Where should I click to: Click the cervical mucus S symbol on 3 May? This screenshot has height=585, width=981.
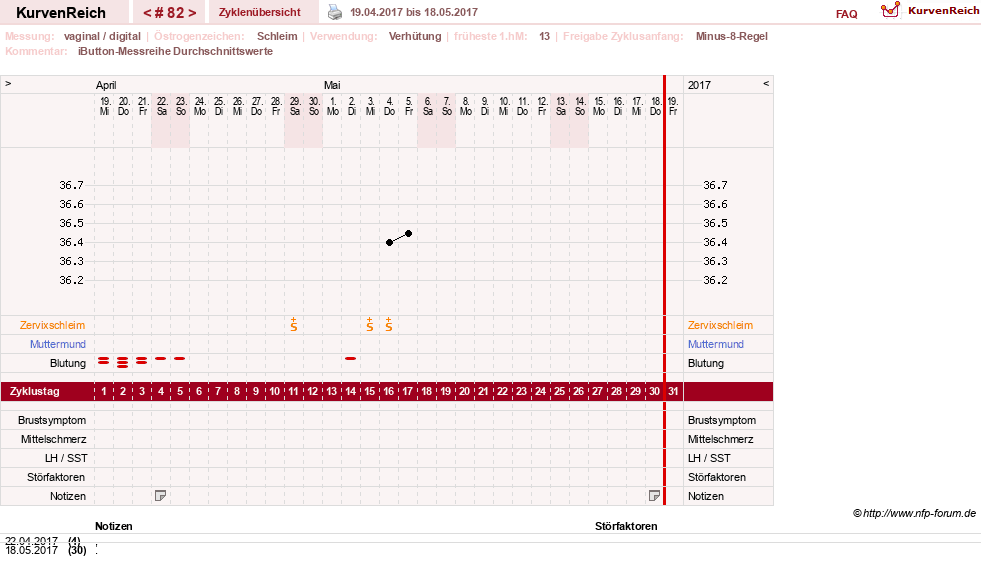pyautogui.click(x=370, y=324)
